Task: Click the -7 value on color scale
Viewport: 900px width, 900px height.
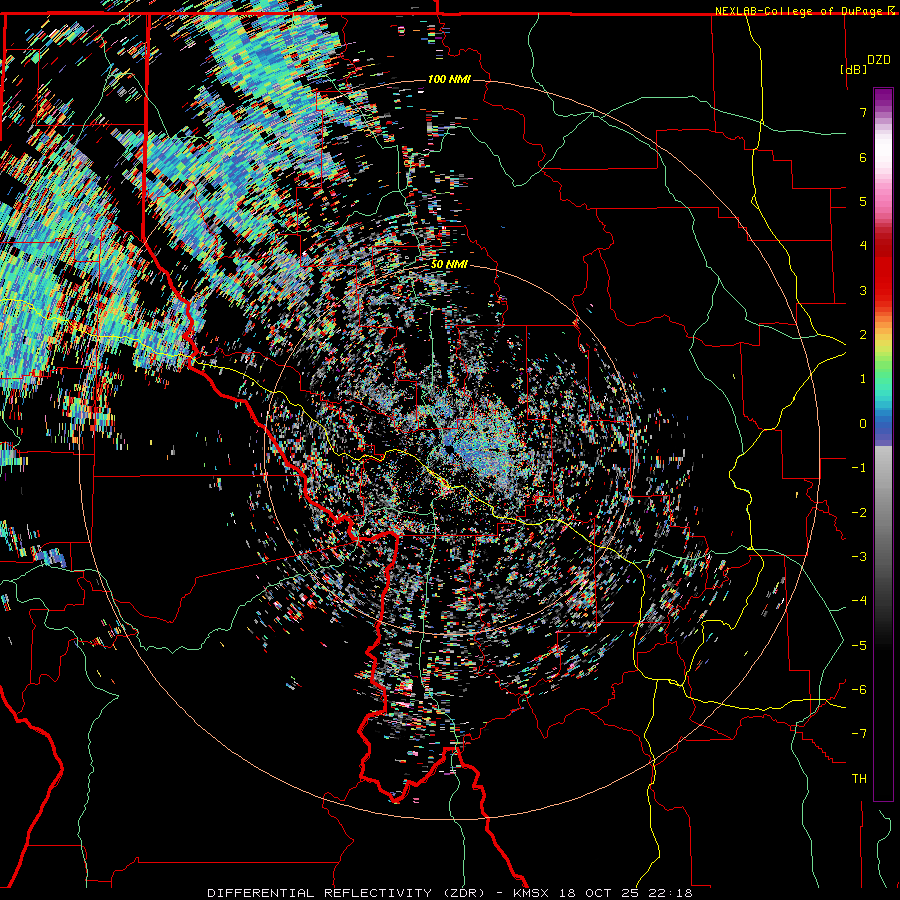Action: (859, 734)
